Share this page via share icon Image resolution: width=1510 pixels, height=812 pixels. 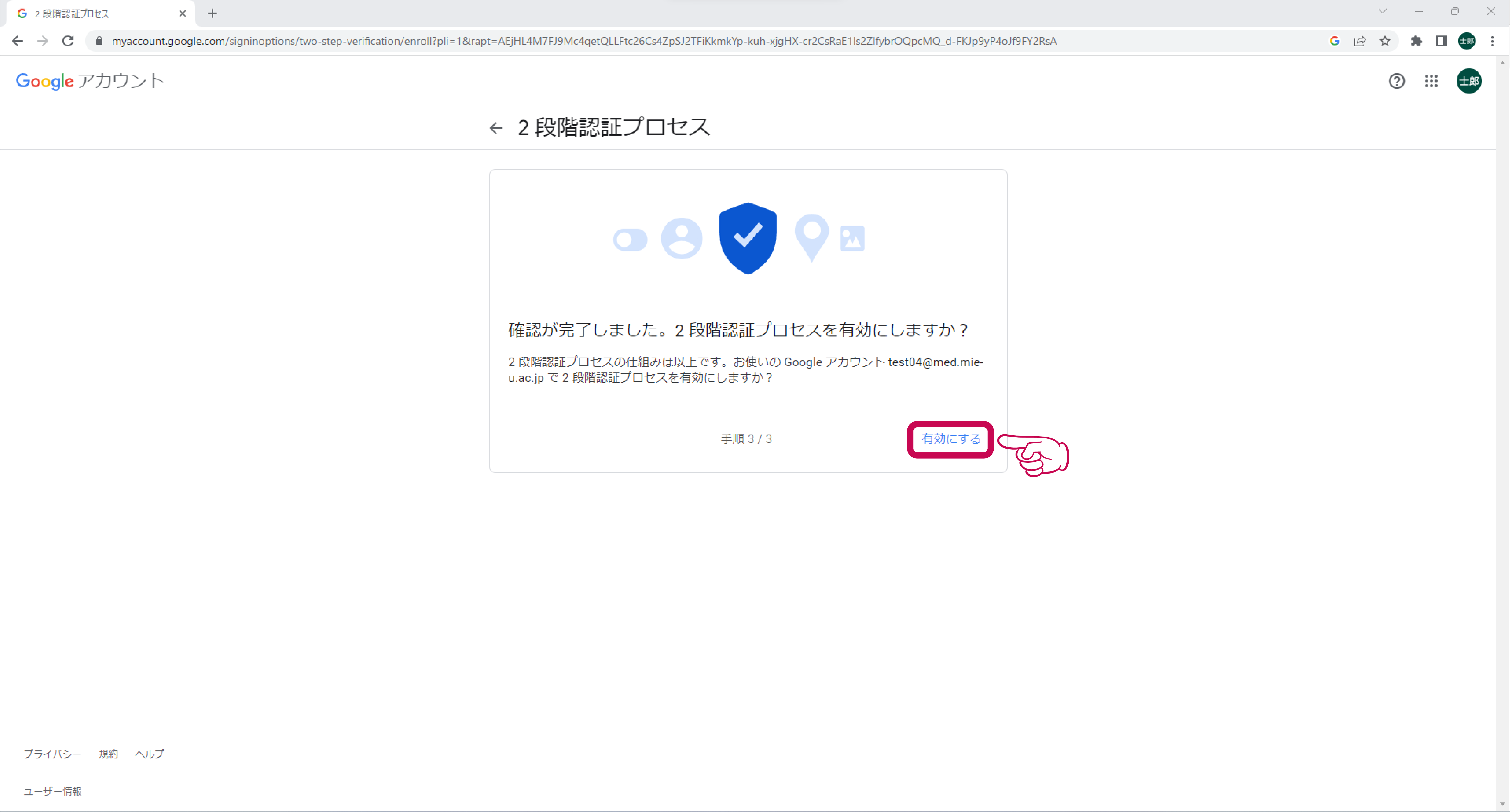tap(1360, 41)
